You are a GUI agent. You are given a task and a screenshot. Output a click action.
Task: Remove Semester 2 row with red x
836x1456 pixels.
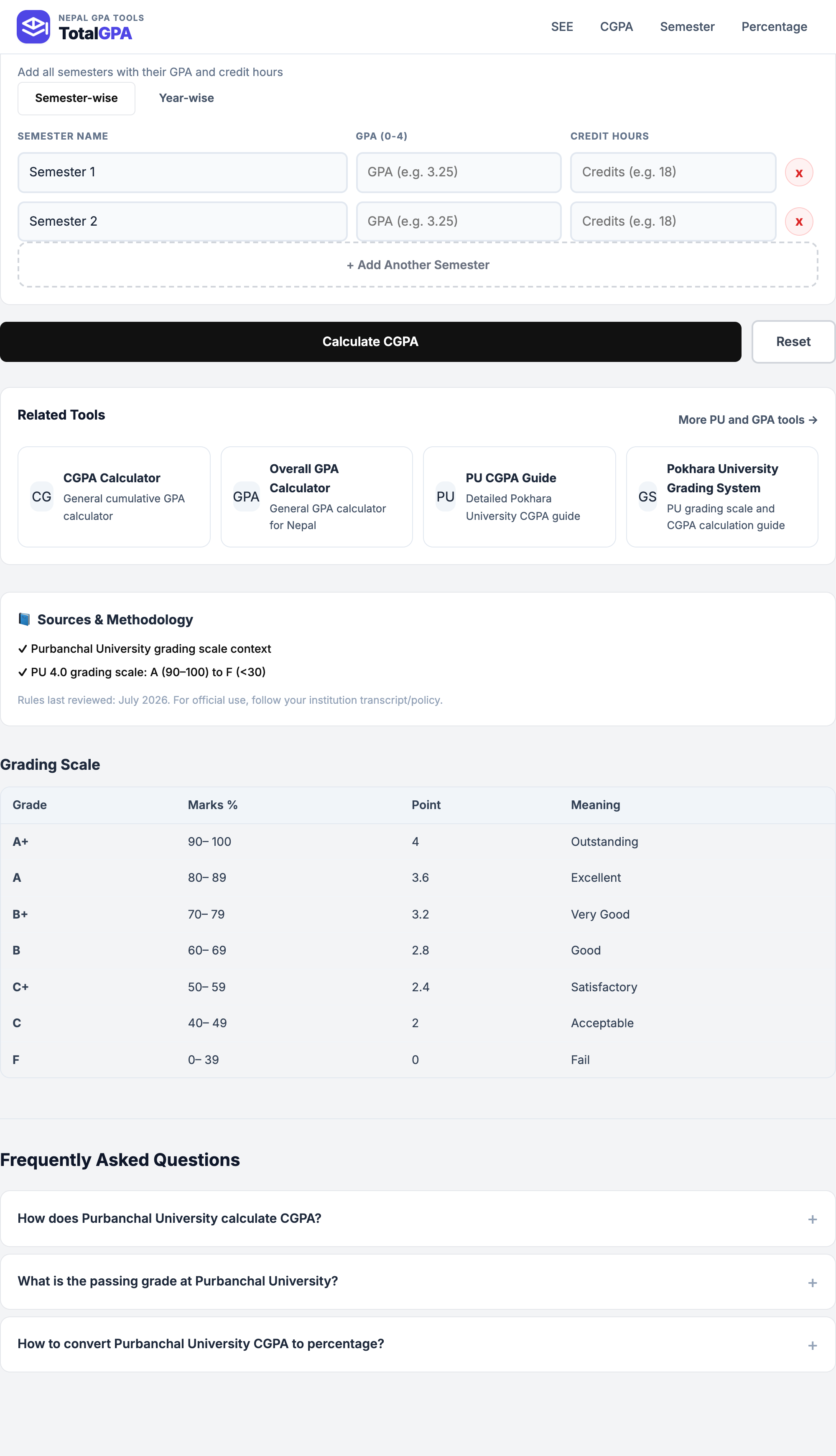tap(799, 221)
